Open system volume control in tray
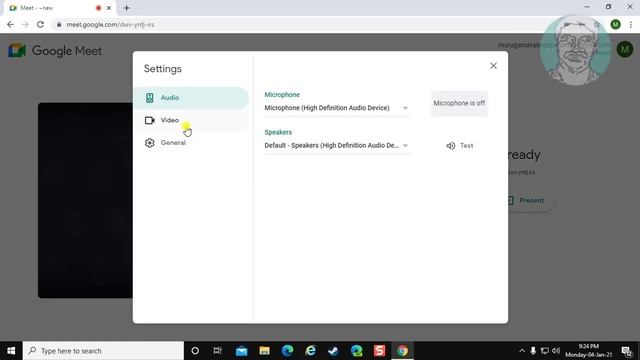This screenshot has width=640, height=360. [556, 351]
